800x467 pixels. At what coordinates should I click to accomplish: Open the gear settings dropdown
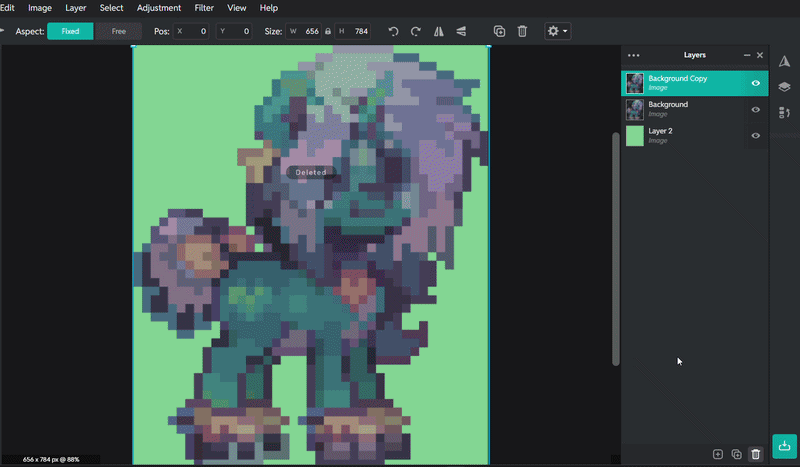coord(558,31)
